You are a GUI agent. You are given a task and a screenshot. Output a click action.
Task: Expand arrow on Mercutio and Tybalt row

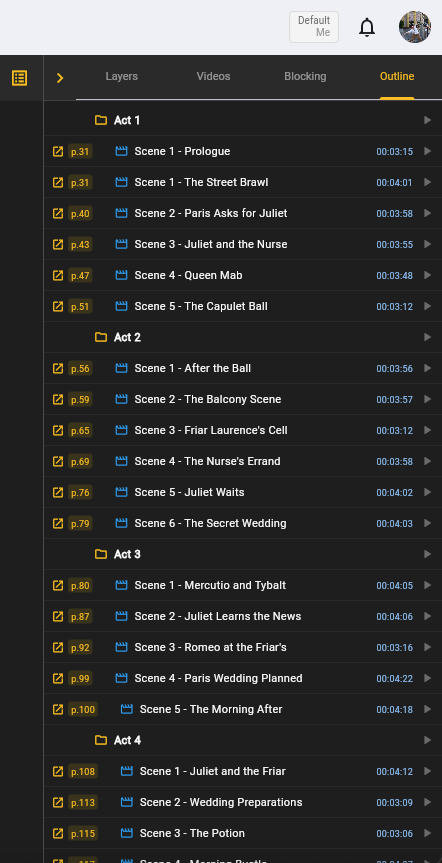tap(427, 585)
